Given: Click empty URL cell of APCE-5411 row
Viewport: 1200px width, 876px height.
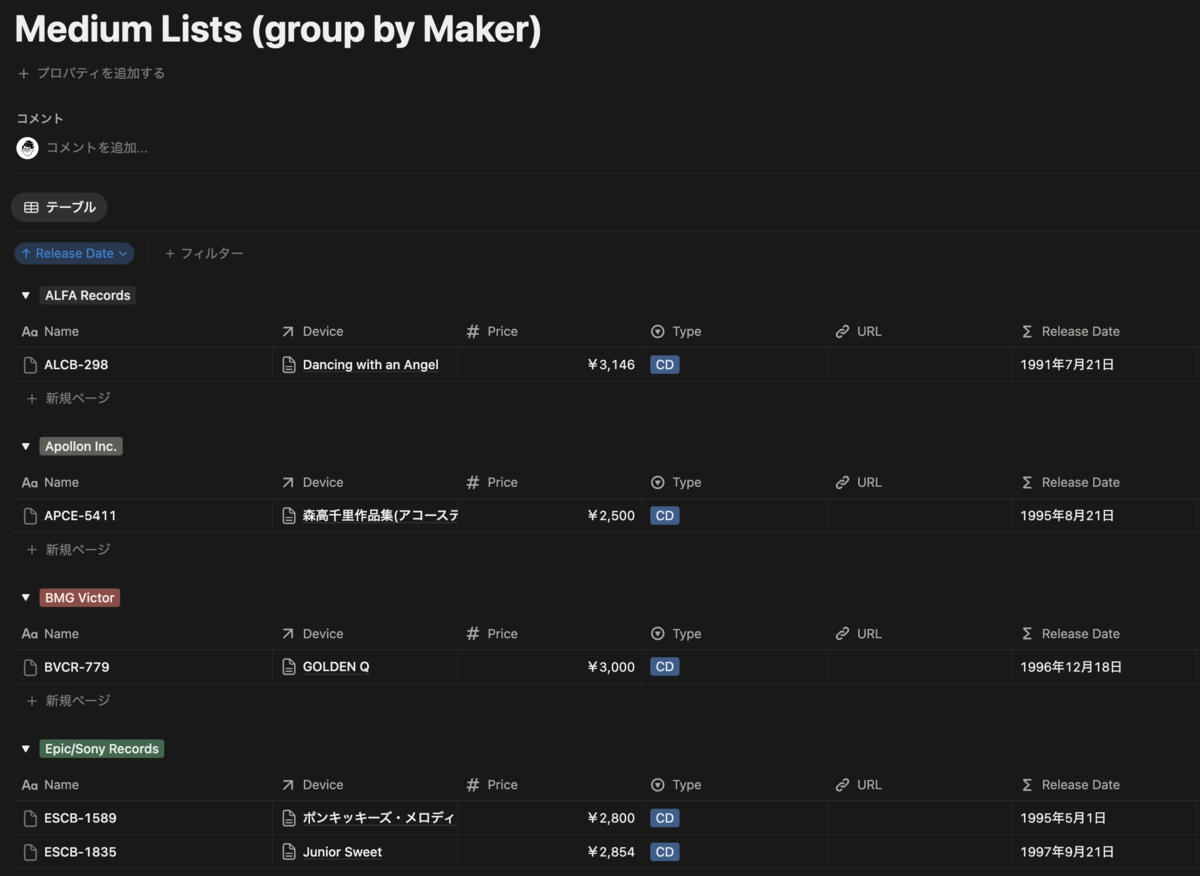Looking at the screenshot, I should click(919, 516).
